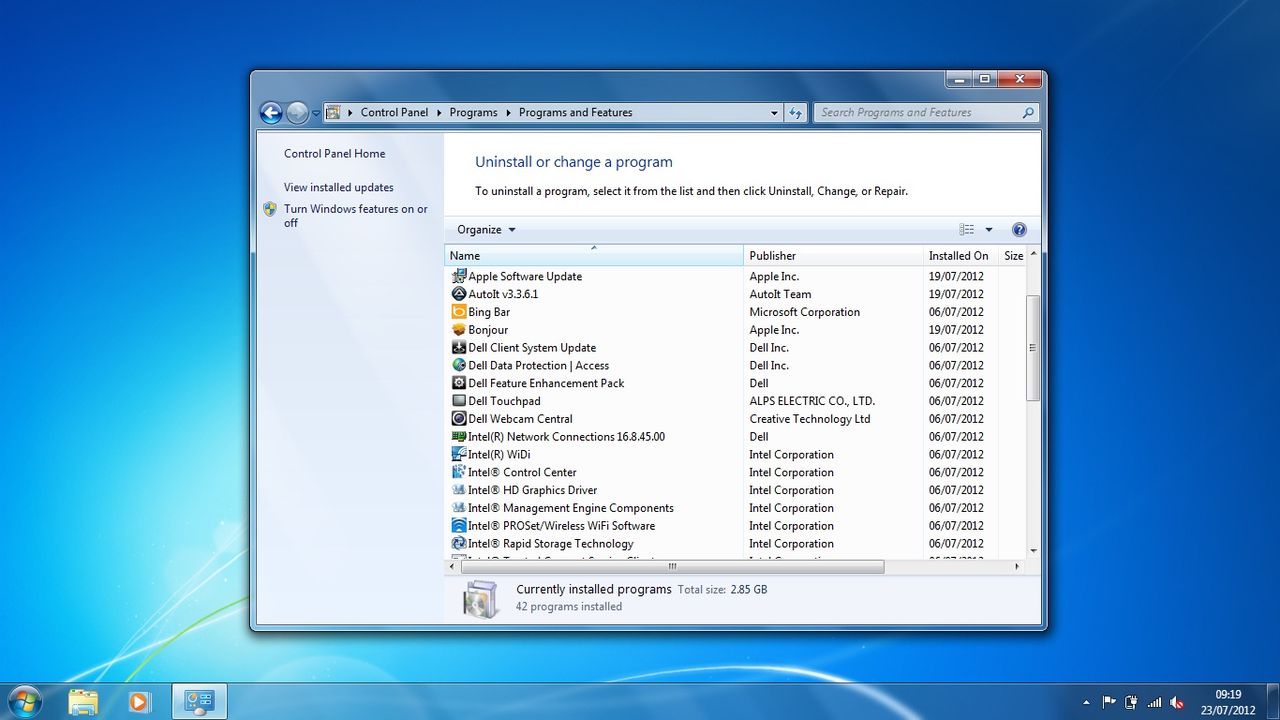Click the Control Panel address bar icon
Screen dimensions: 1280x720
tap(334, 113)
